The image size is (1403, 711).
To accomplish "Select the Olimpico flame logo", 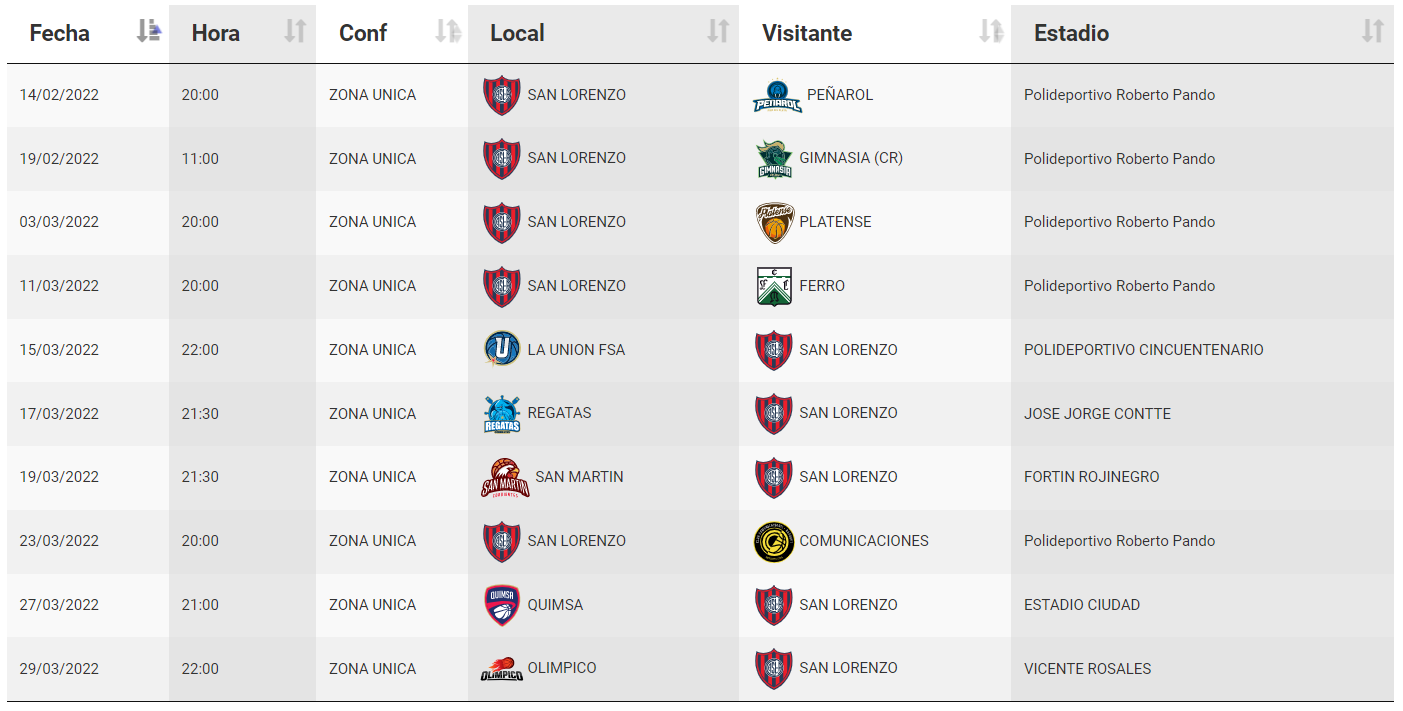I will 502,669.
